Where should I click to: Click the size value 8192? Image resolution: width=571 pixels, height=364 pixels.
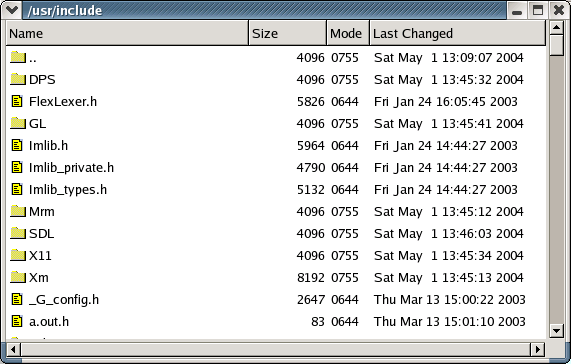coord(311,278)
